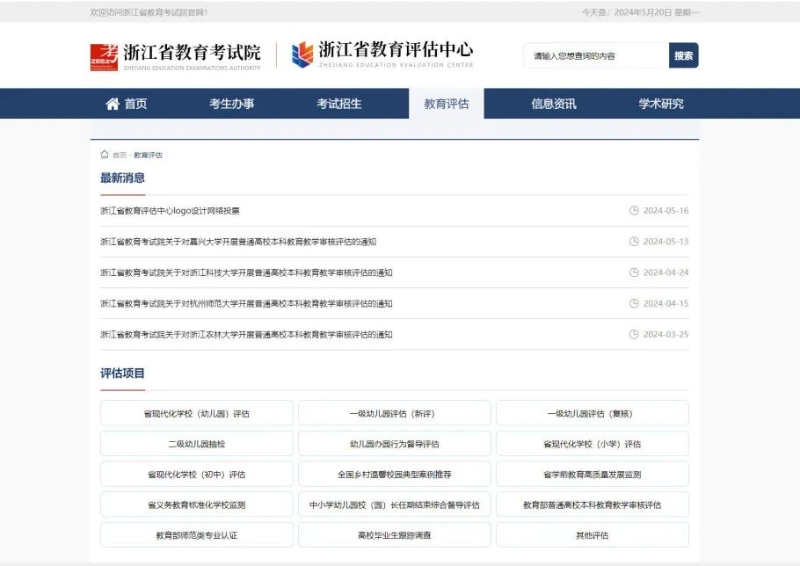Click clock icon beside 2024-05-16
The image size is (800, 566).
634,211
